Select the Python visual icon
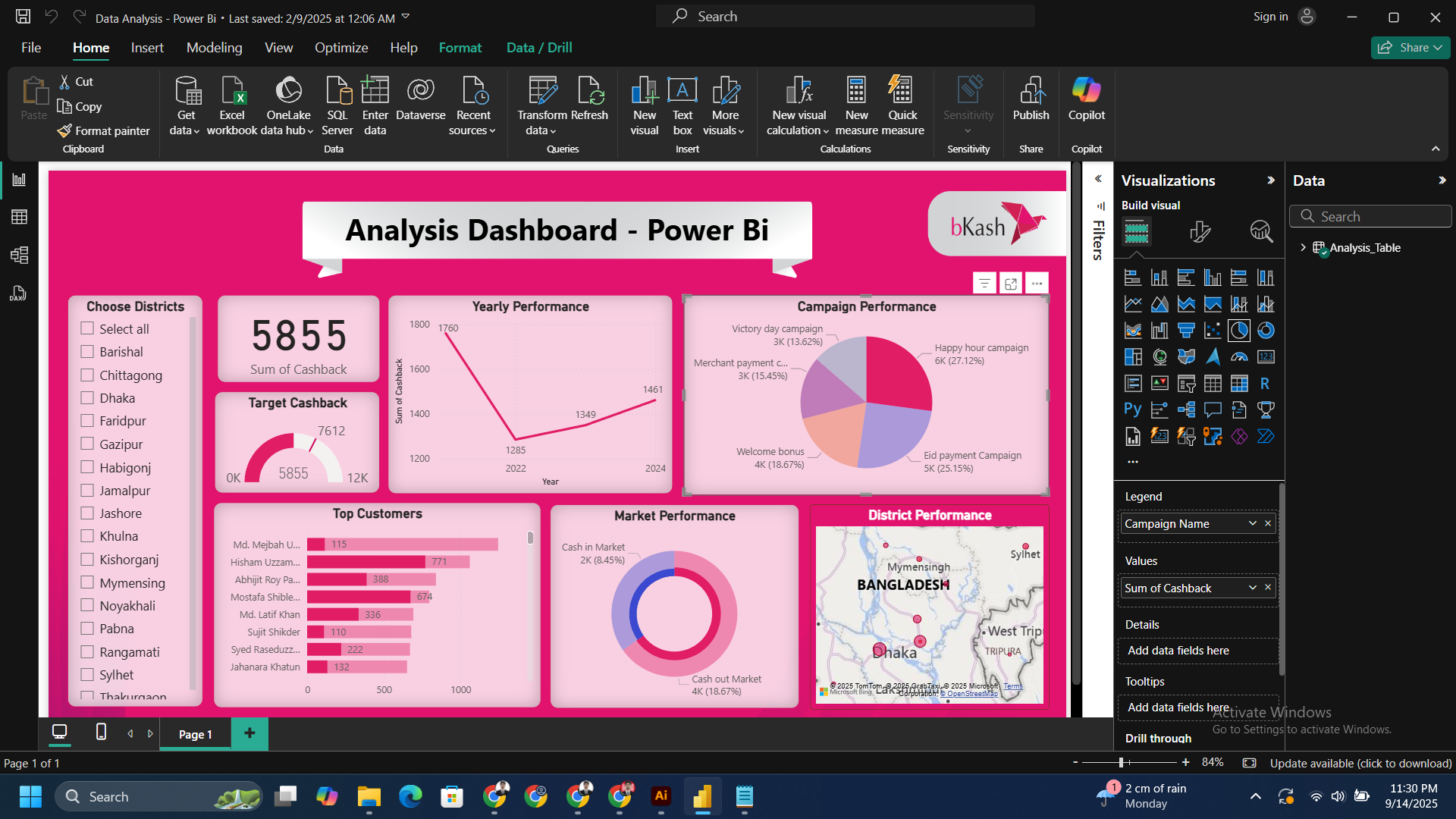This screenshot has height=819, width=1456. coord(1132,410)
